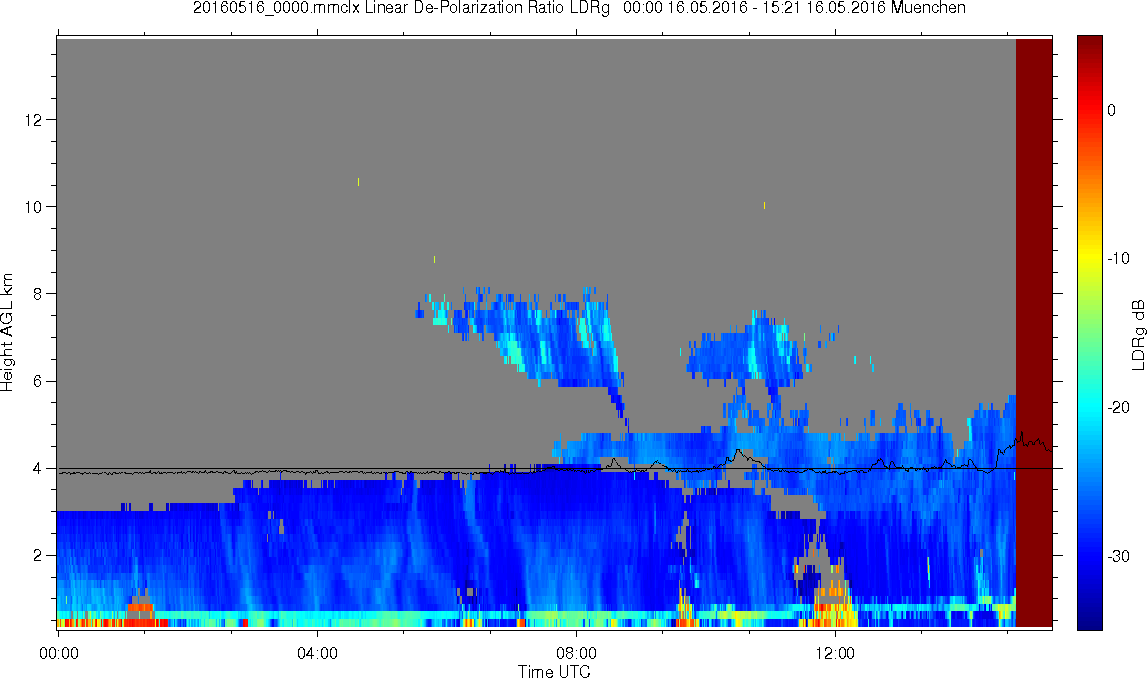Click the 04:00 time tick label

317,653
